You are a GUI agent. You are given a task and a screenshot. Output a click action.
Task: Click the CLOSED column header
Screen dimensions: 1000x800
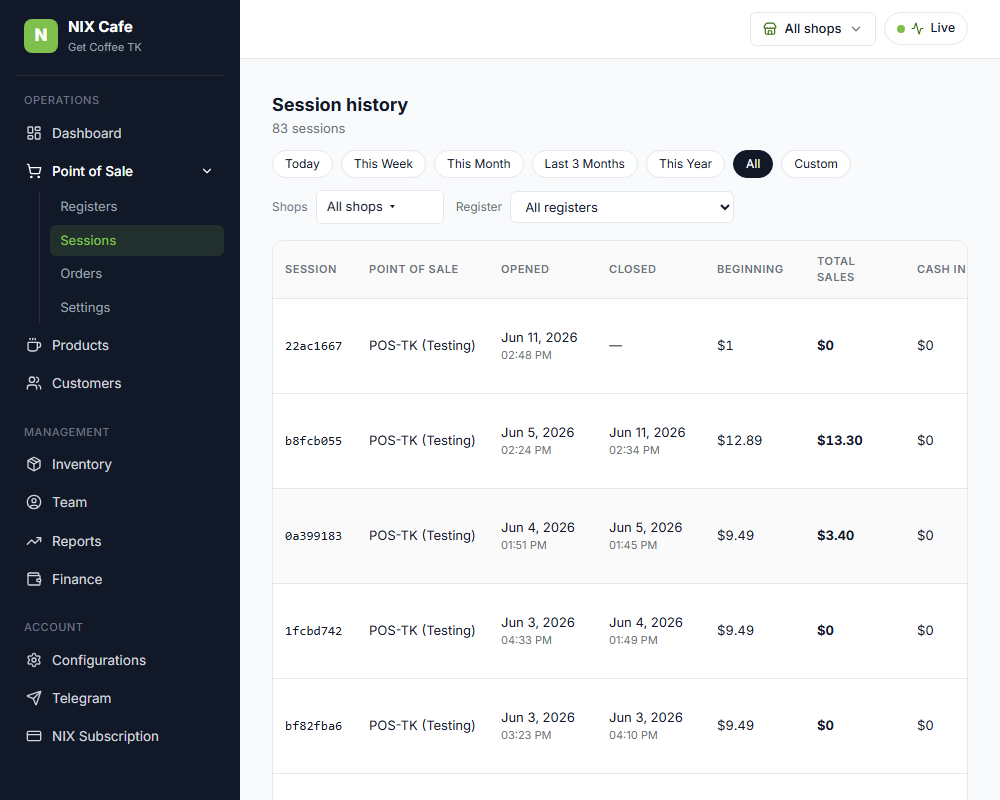(632, 269)
